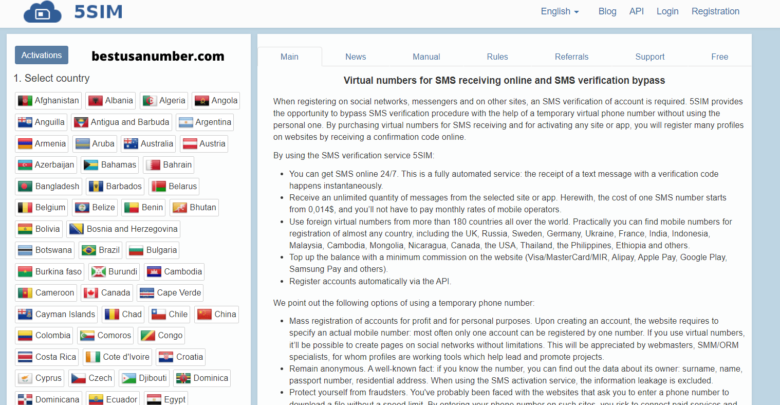Viewport: 780px width, 405px height.
Task: Choose Costa Rica country button
Action: [x=47, y=357]
